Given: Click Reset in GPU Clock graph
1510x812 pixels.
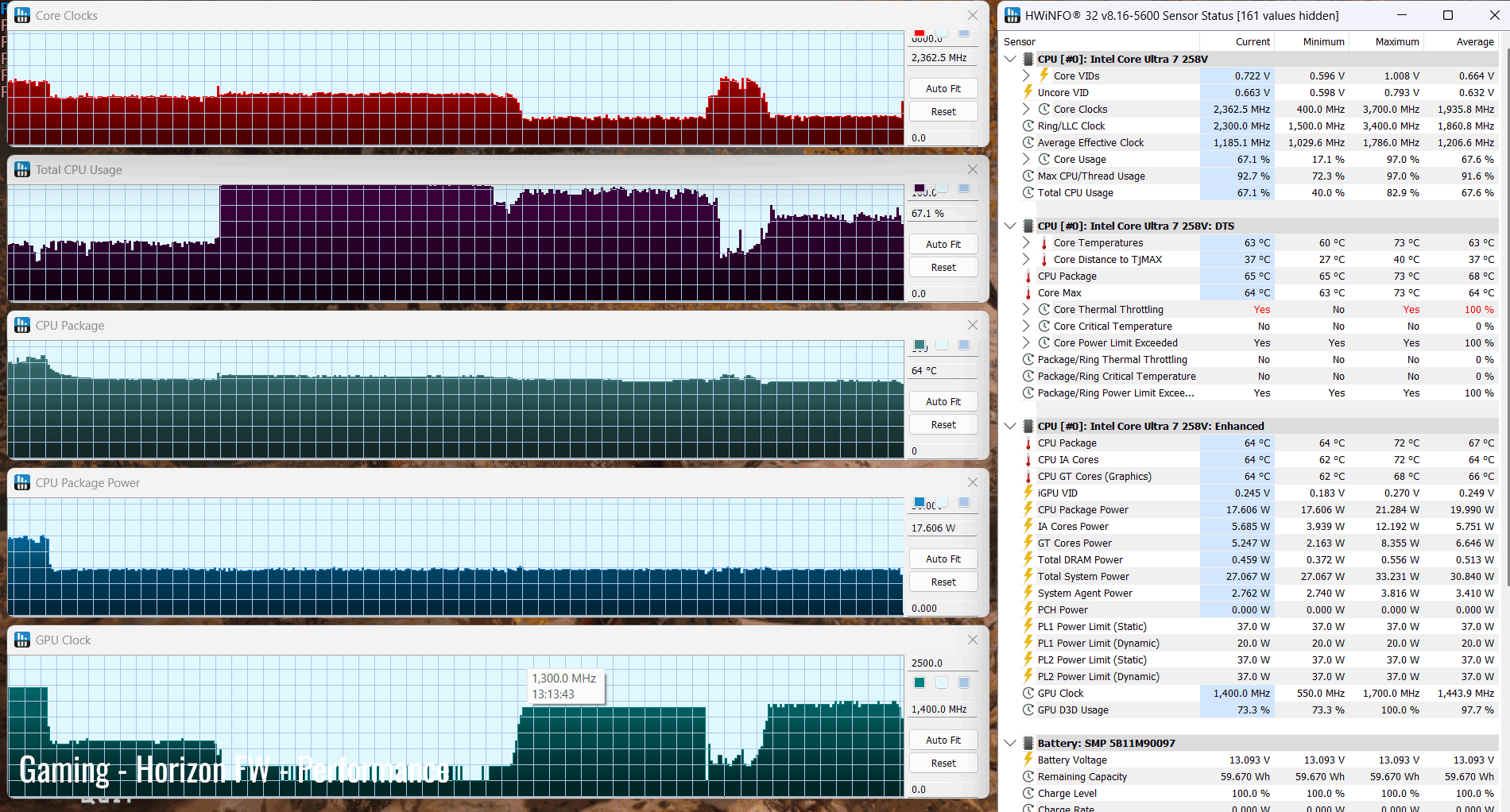Looking at the screenshot, I should coord(943,763).
